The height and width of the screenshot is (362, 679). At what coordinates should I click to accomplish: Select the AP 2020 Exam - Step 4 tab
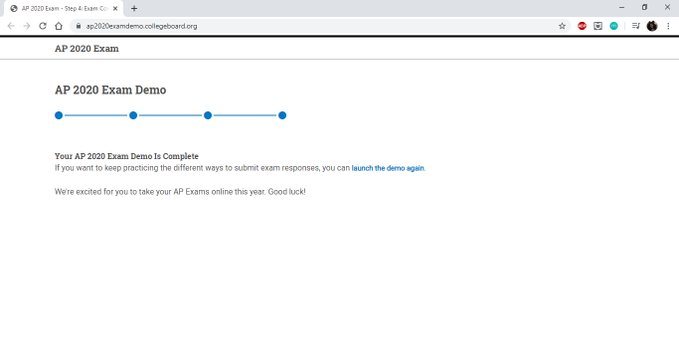64,9
